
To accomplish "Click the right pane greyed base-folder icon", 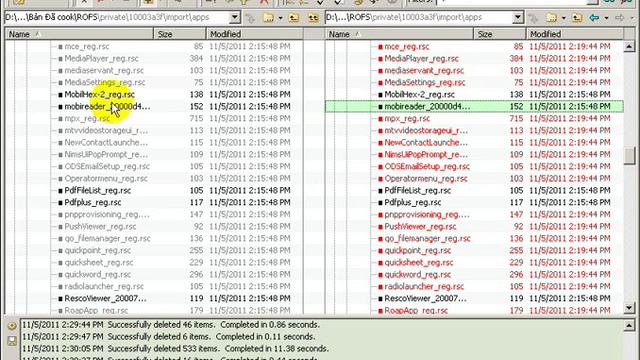I will 533,18.
